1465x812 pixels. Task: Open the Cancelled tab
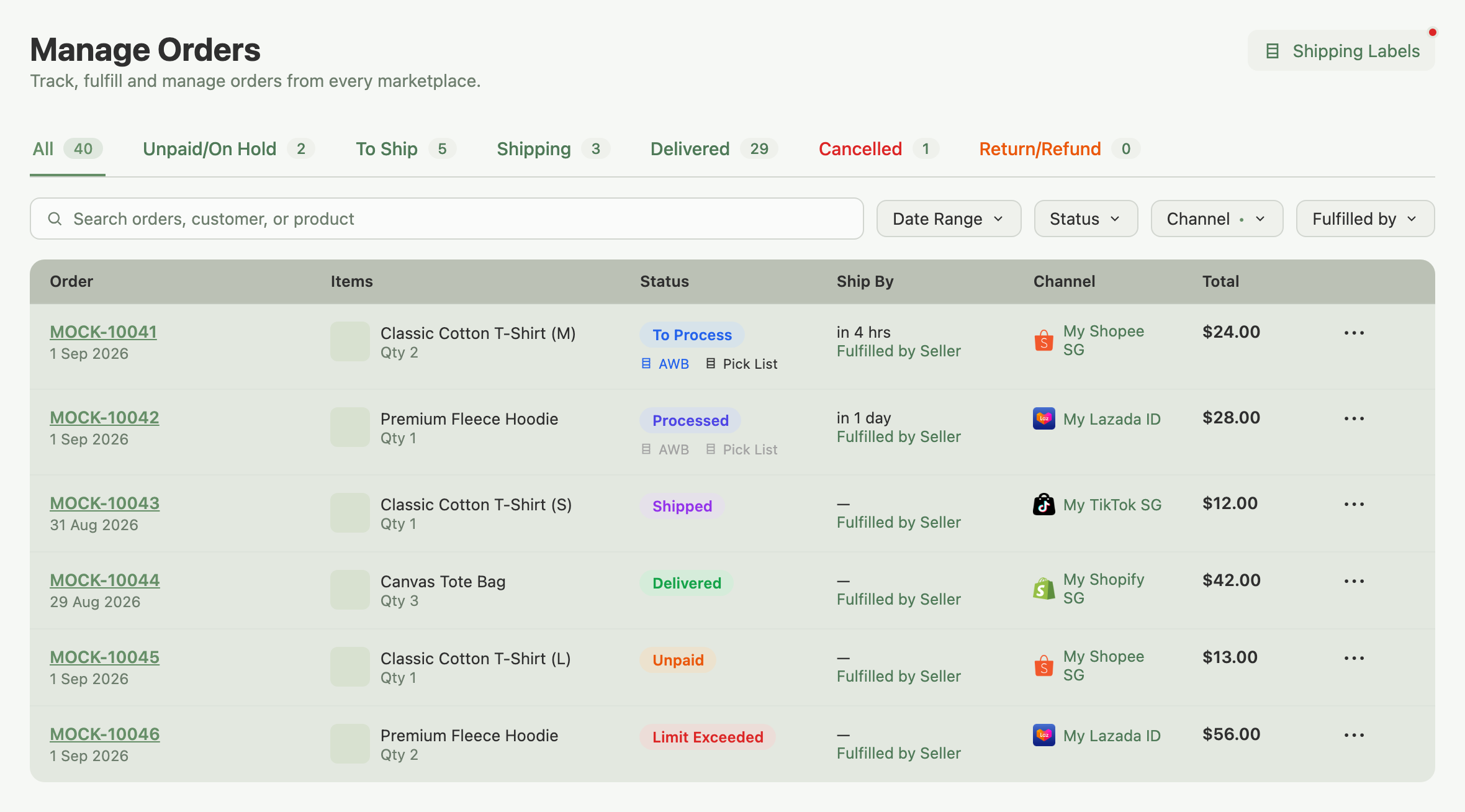coord(878,149)
